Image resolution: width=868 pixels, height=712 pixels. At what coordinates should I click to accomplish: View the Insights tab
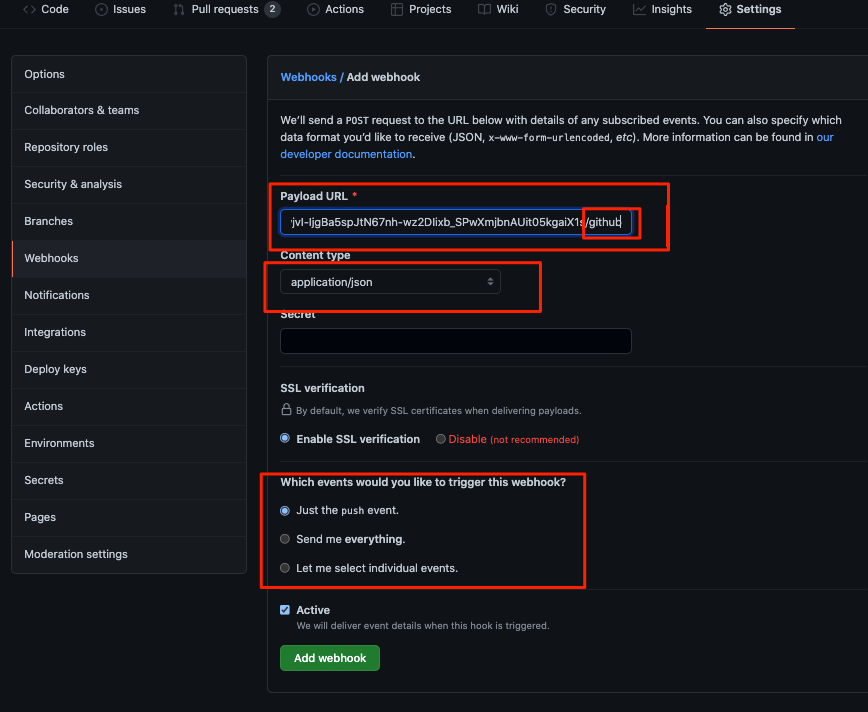pos(662,9)
